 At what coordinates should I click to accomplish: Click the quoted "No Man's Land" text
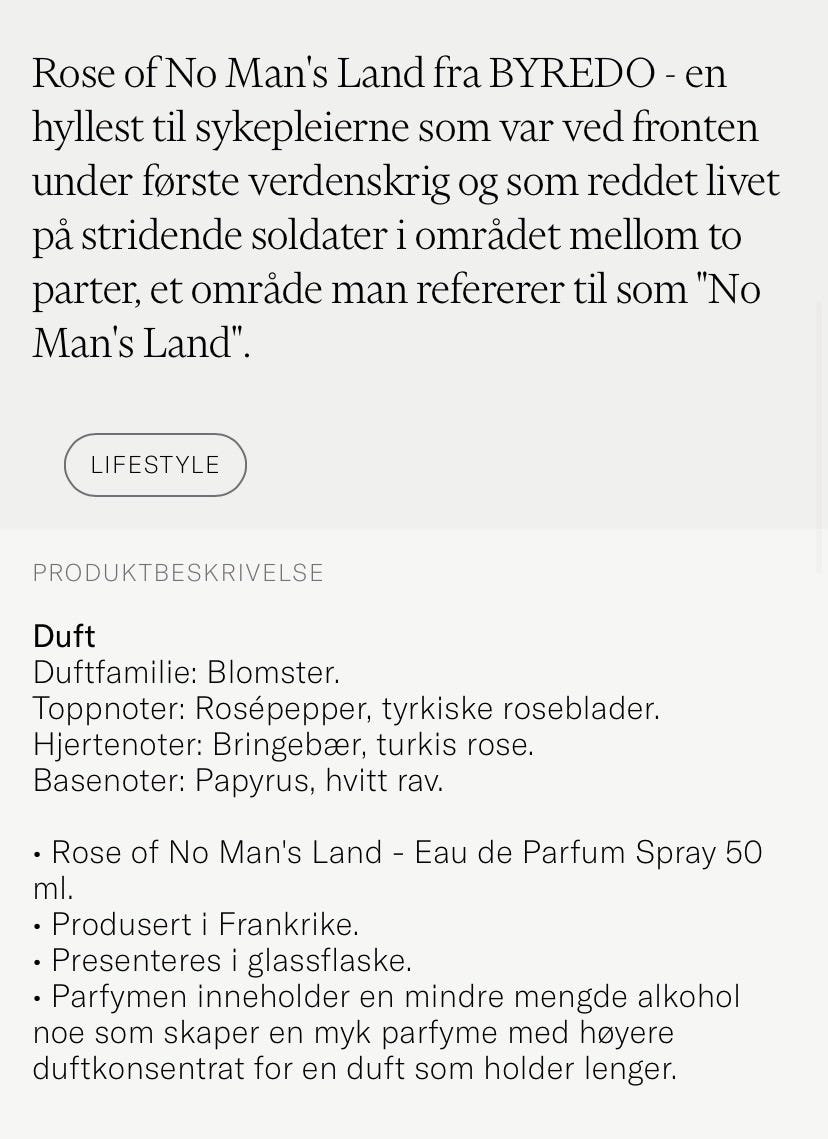[x=397, y=315]
